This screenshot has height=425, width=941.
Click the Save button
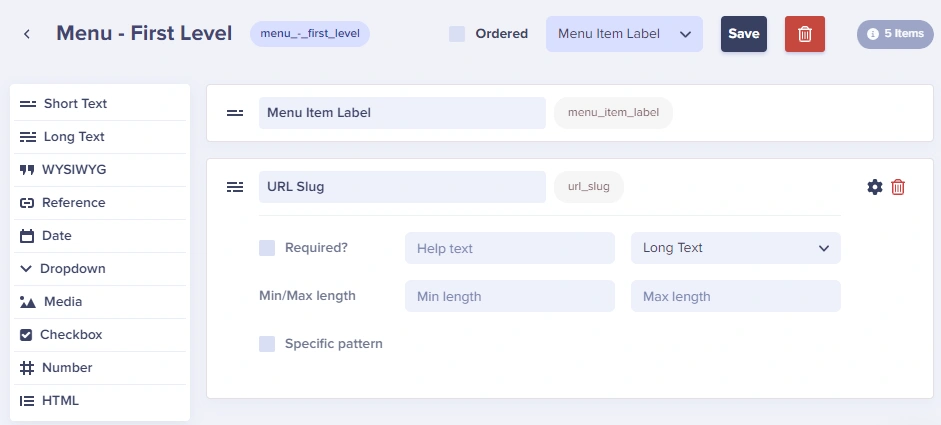pyautogui.click(x=744, y=34)
